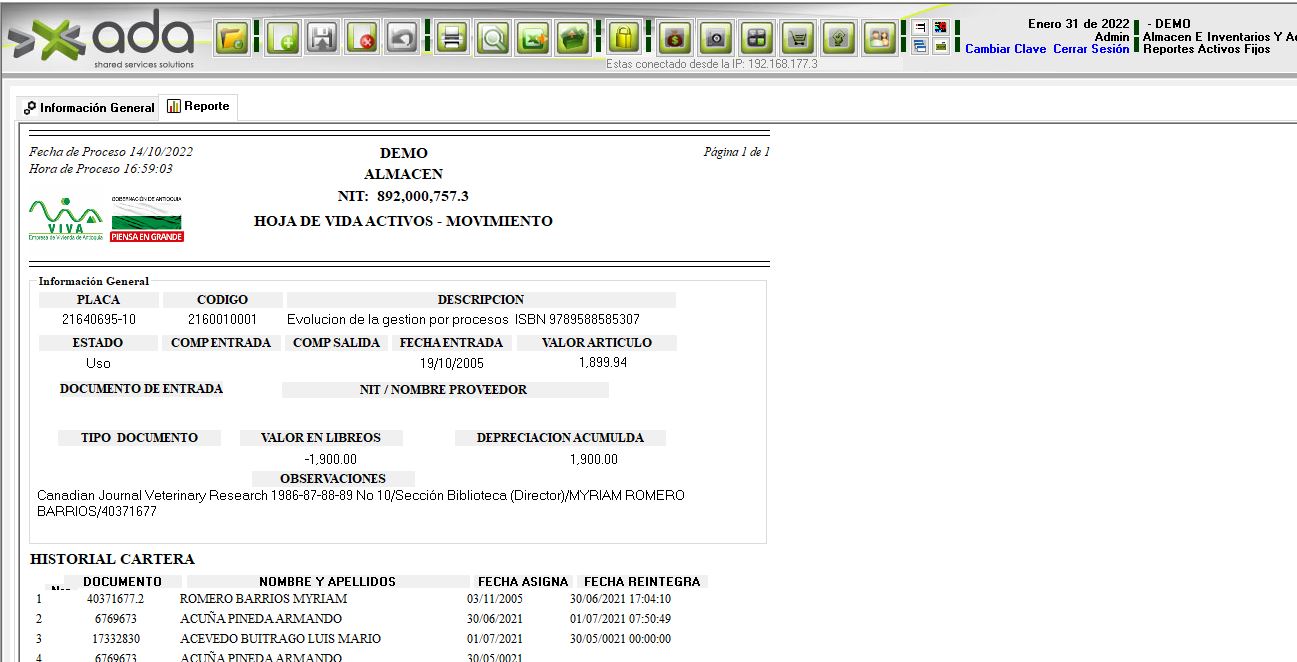Screen dimensions: 1297x662
Task: Open search with the magnifying glass icon
Action: tap(493, 39)
